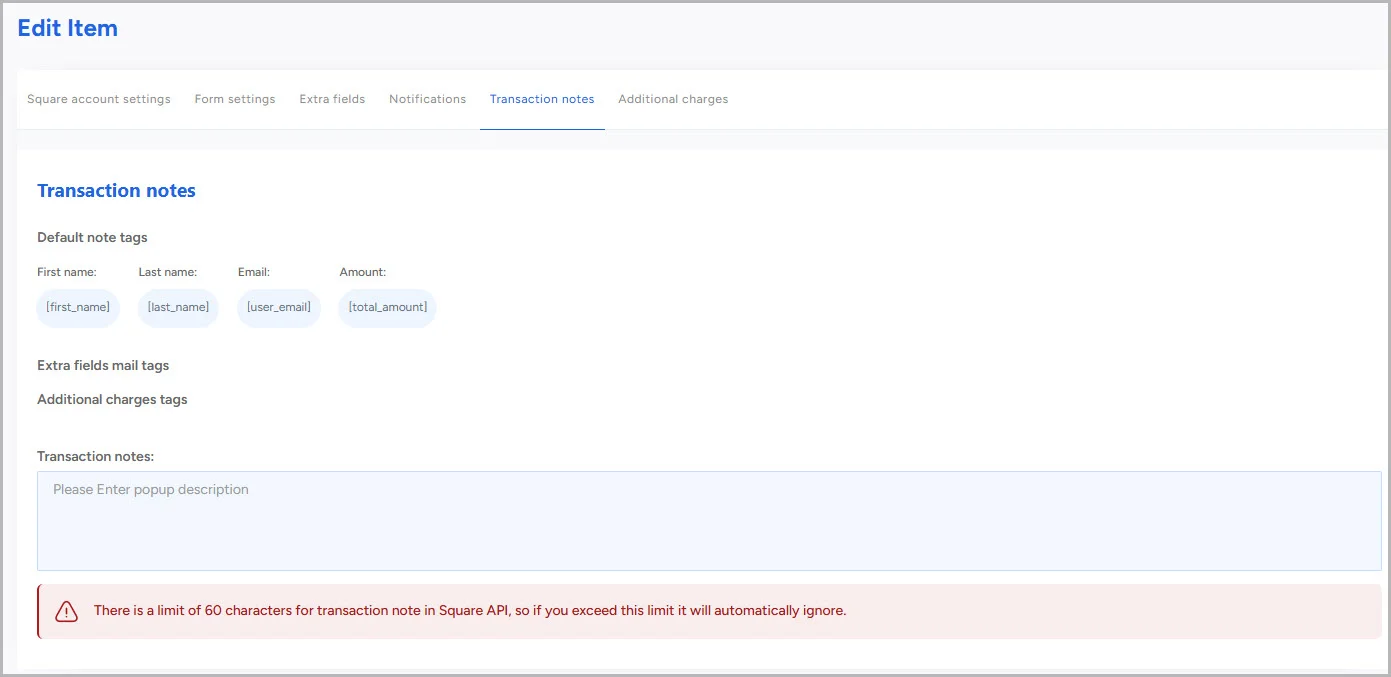Switch to the Additional charges tab
Image resolution: width=1391 pixels, height=677 pixels.
(x=673, y=99)
